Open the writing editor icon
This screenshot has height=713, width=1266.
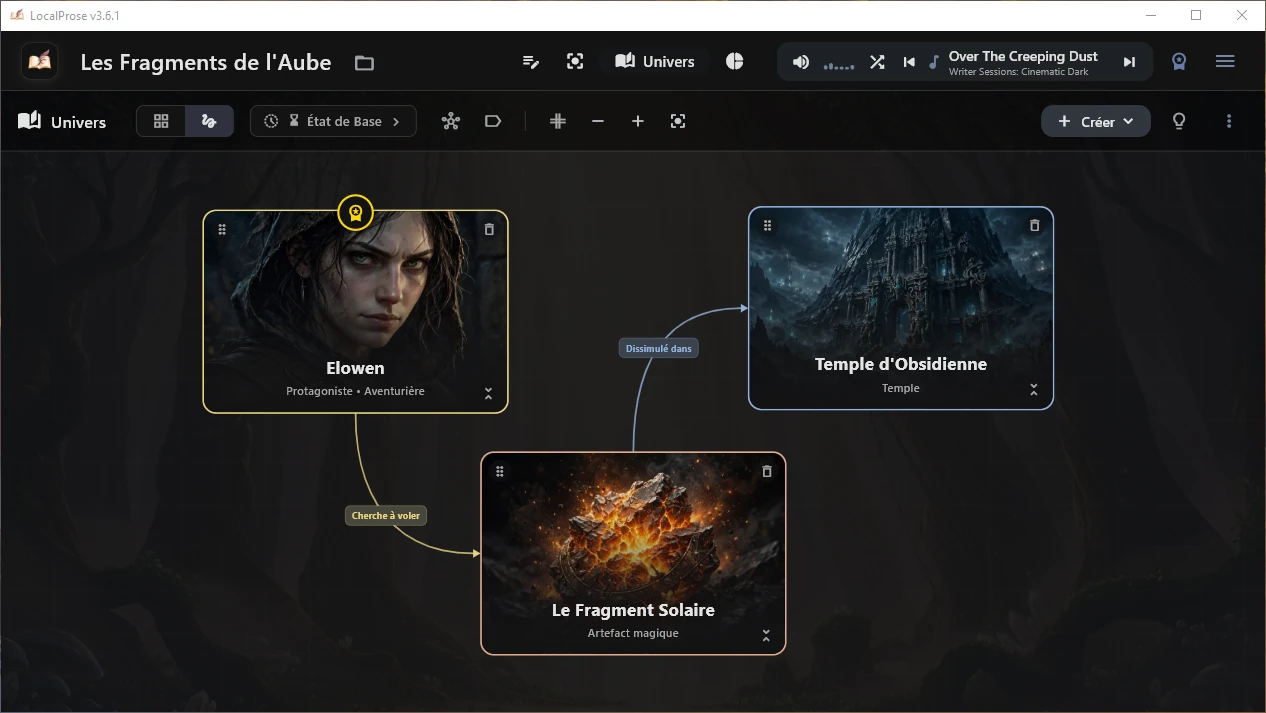(x=531, y=62)
